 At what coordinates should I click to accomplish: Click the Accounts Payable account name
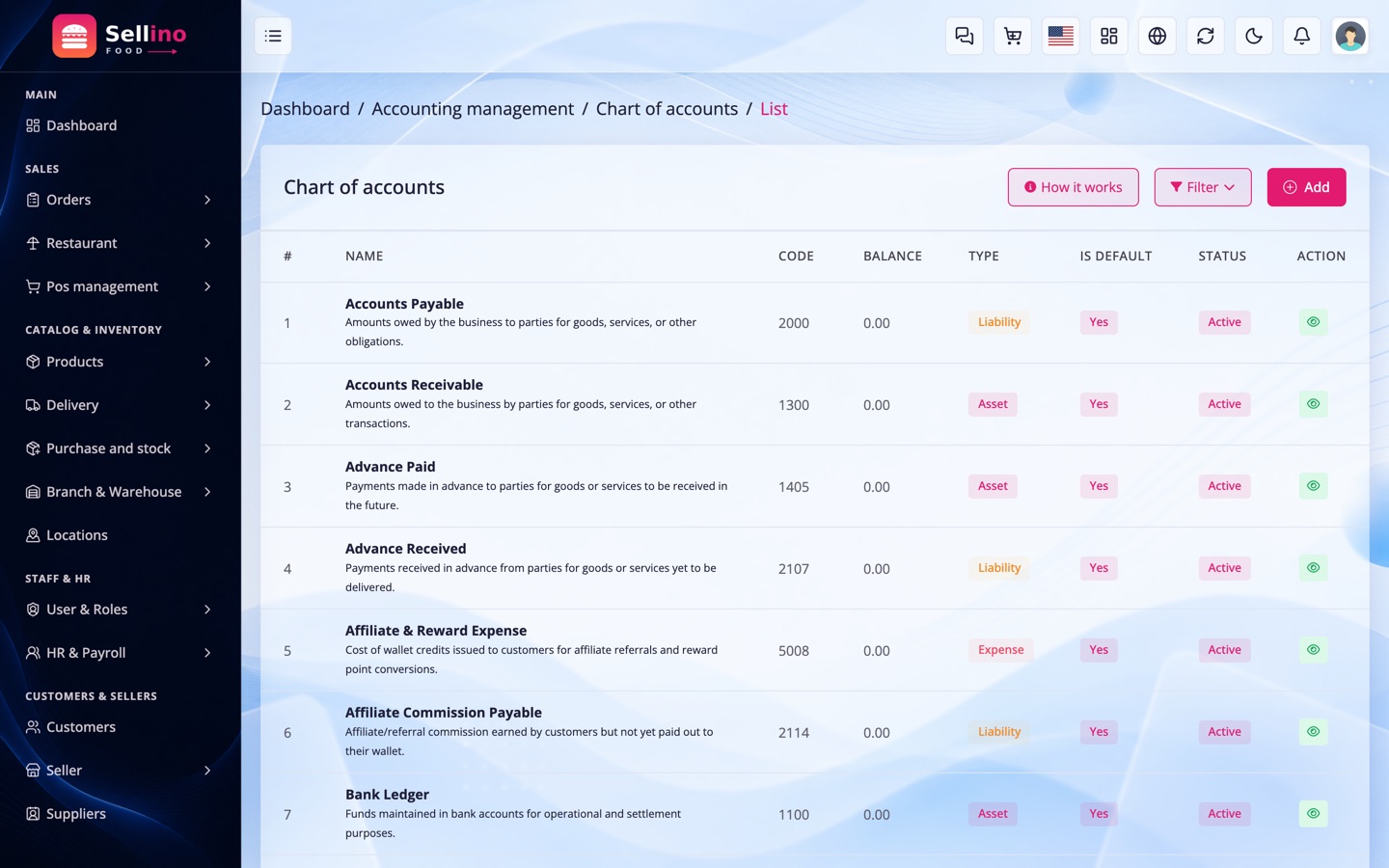point(404,304)
